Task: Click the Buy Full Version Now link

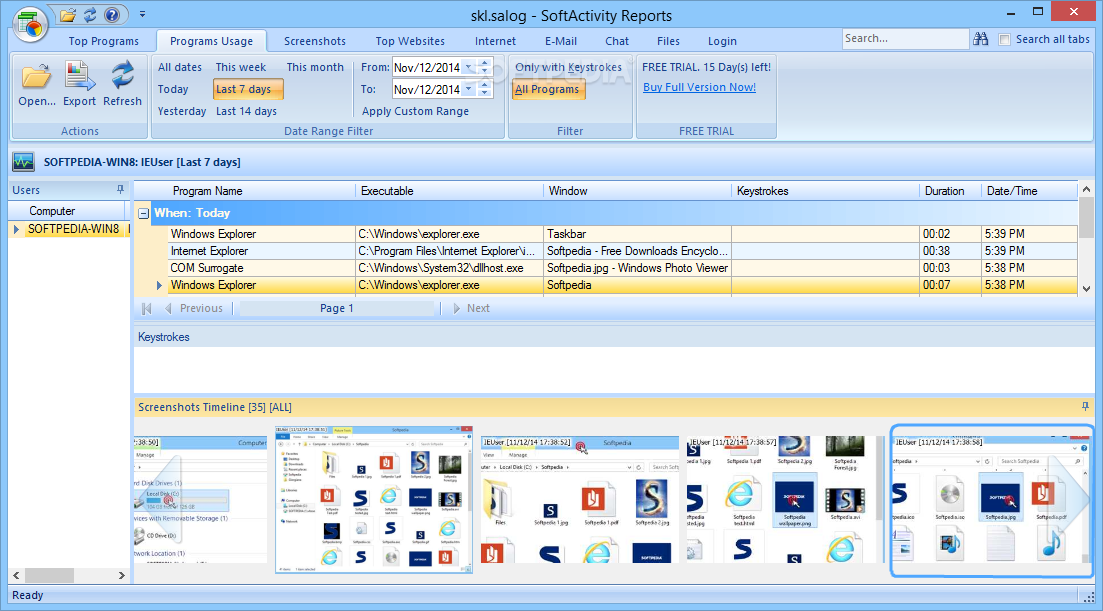Action: click(x=699, y=87)
